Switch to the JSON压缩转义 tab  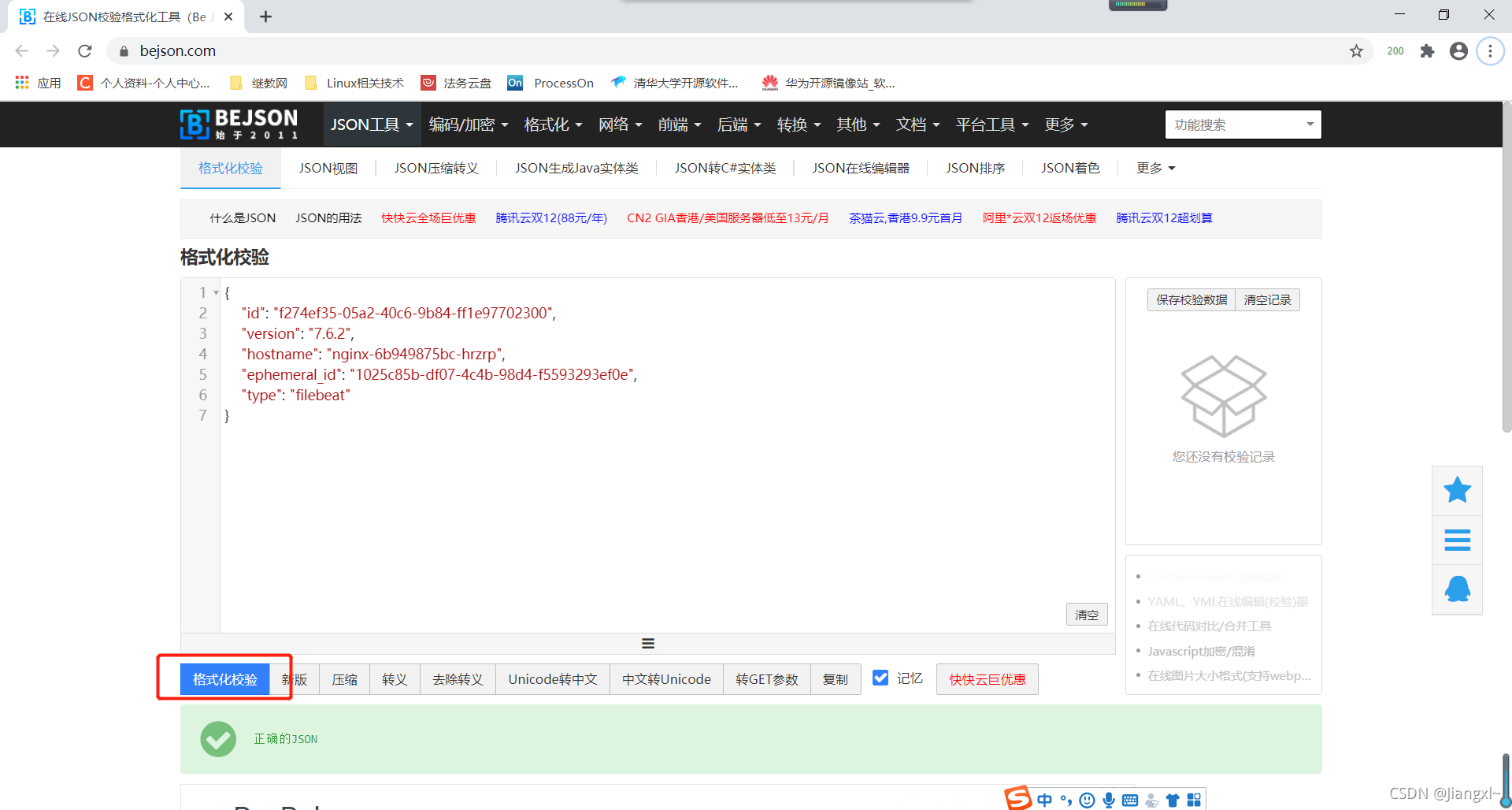(436, 168)
